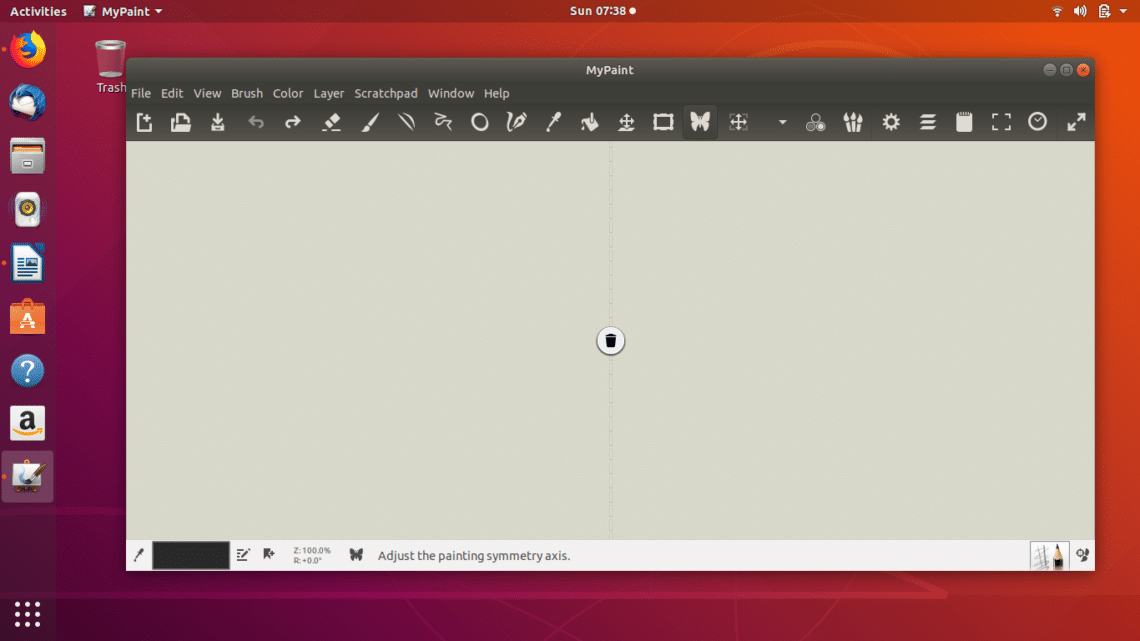Open the layers panel icon
The image size is (1140, 641).
[928, 122]
